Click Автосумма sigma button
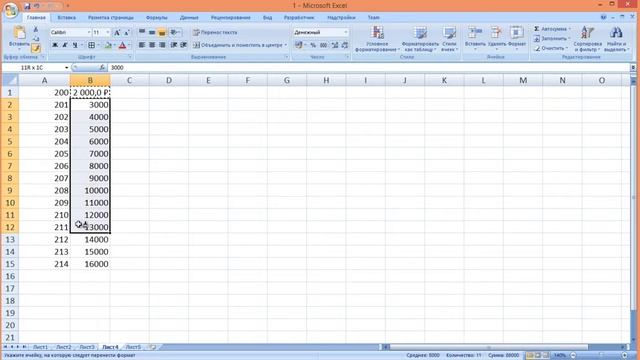The image size is (640, 360). pyautogui.click(x=552, y=29)
